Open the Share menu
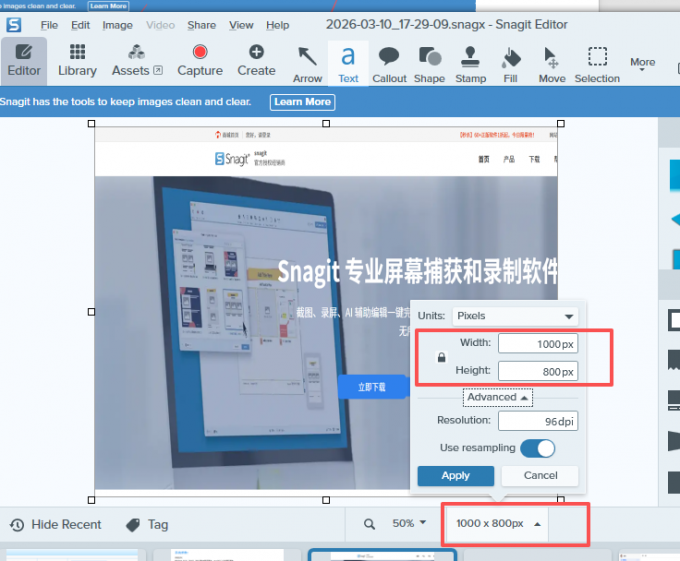This screenshot has height=561, width=680. tap(201, 25)
